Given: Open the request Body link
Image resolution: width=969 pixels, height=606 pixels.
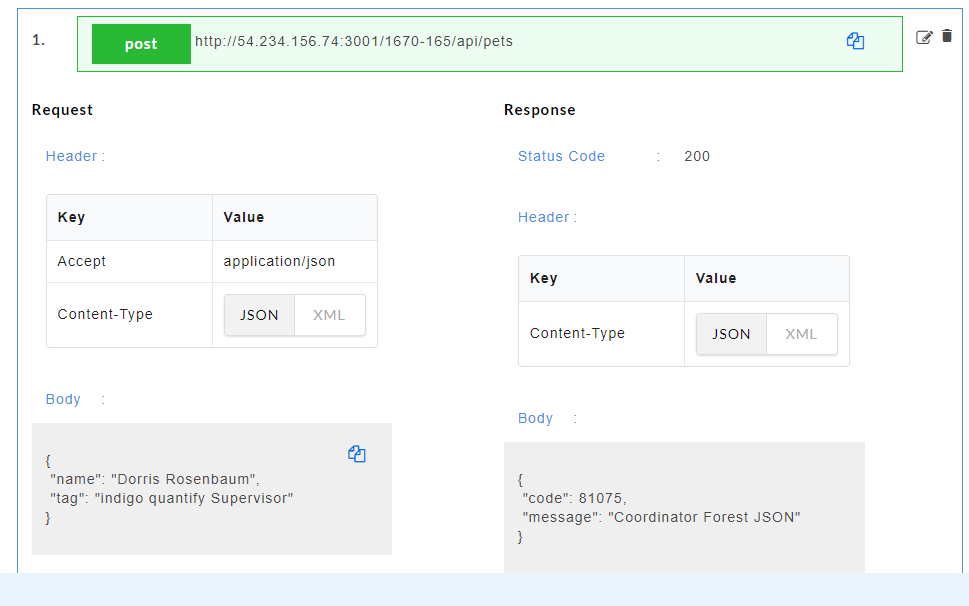Looking at the screenshot, I should [x=63, y=399].
